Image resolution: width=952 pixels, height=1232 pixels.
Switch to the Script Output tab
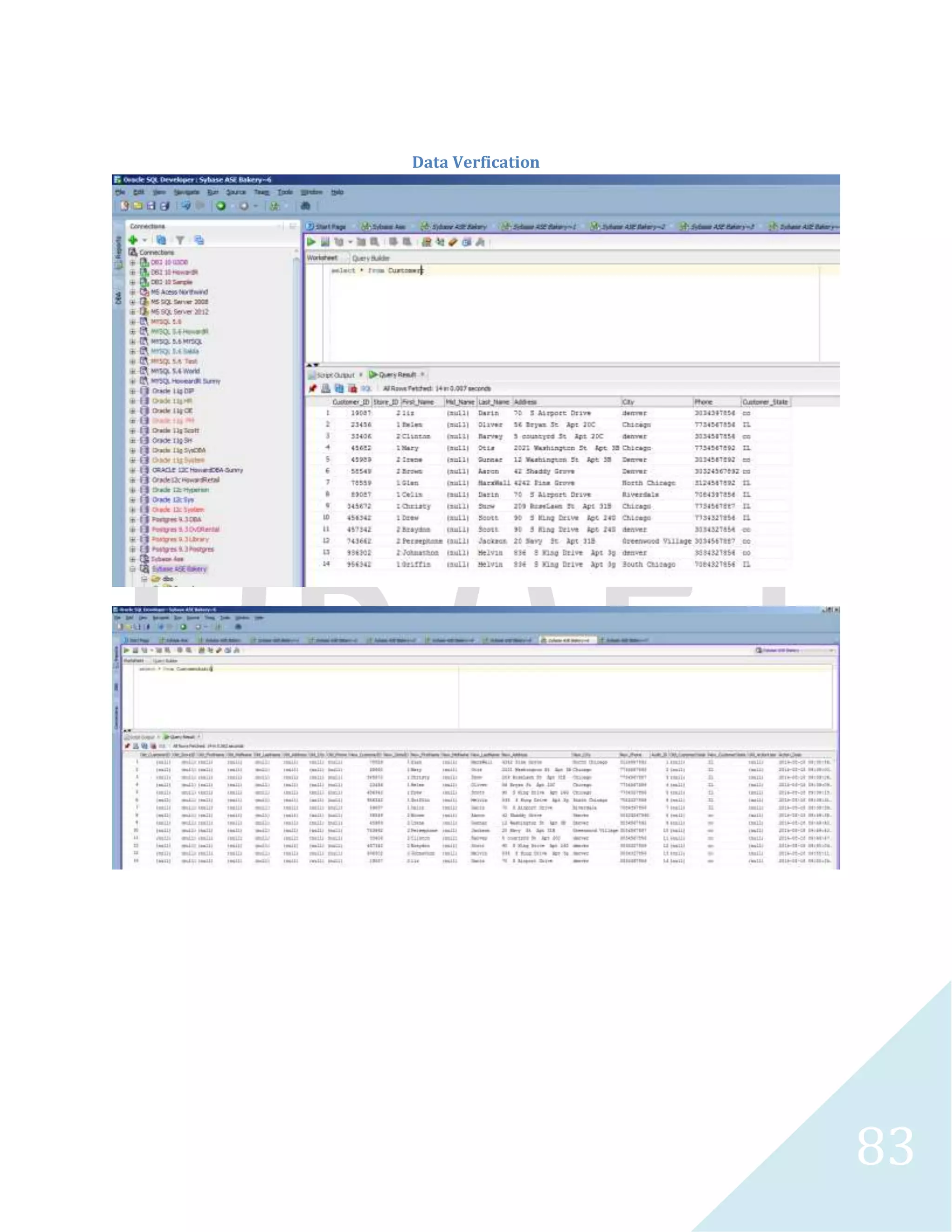pos(335,375)
